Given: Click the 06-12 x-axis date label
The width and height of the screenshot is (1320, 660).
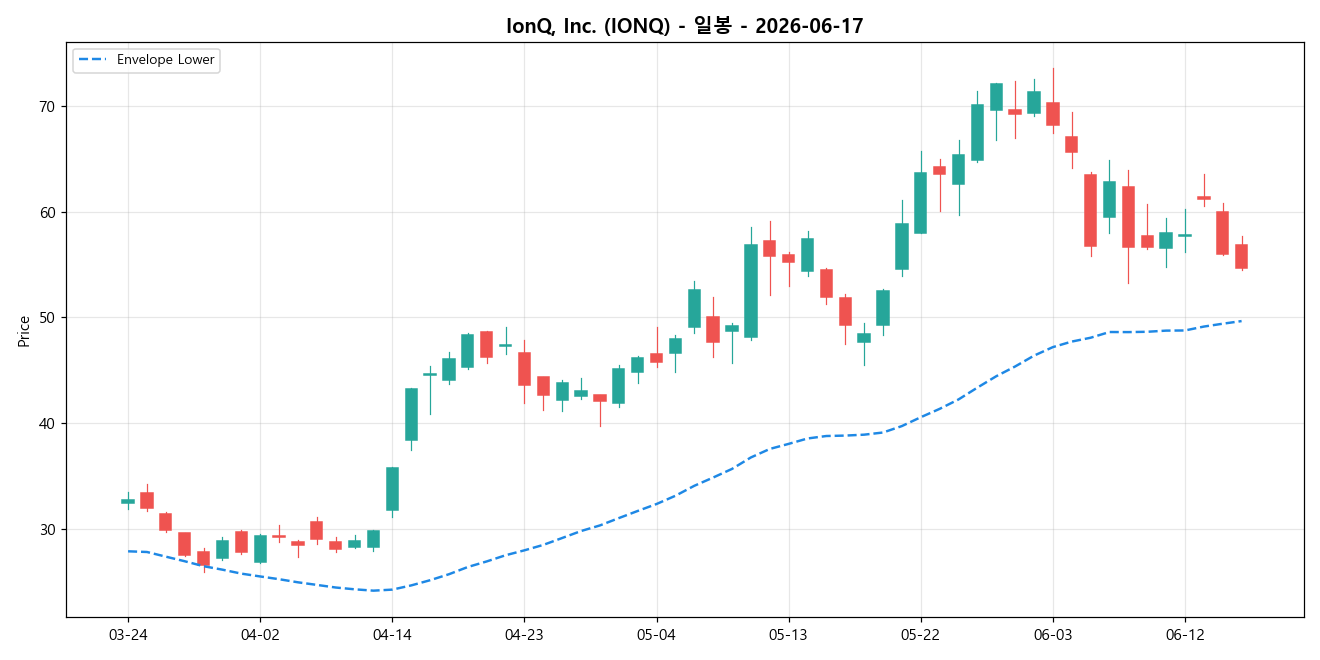Looking at the screenshot, I should (1184, 635).
